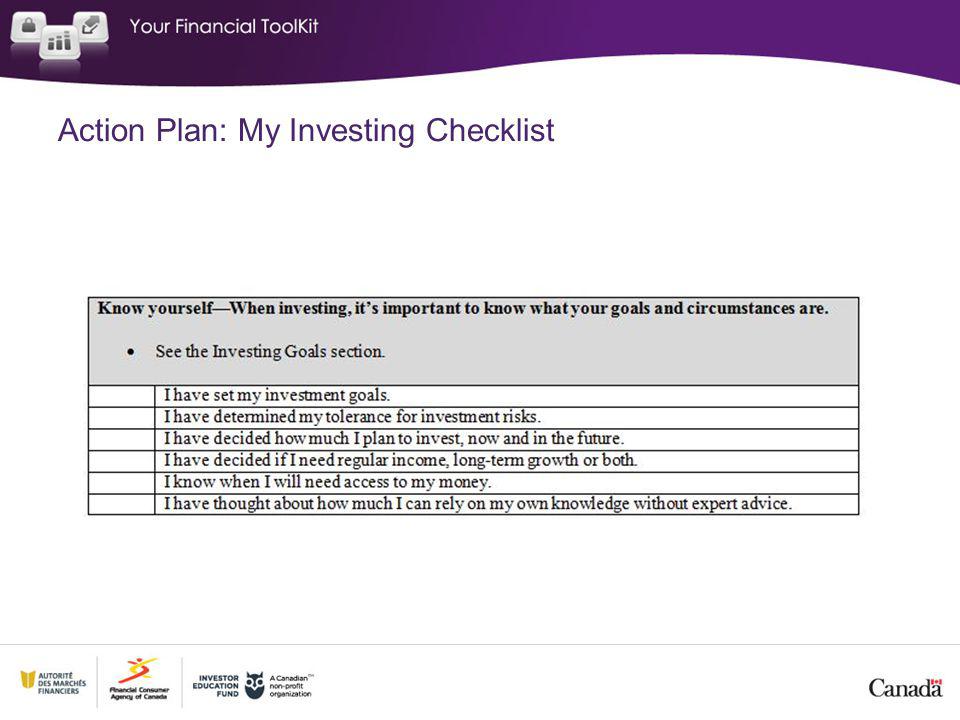Image resolution: width=960 pixels, height=720 pixels.
Task: Check box for how much I plan to invest
Action: 121,440
